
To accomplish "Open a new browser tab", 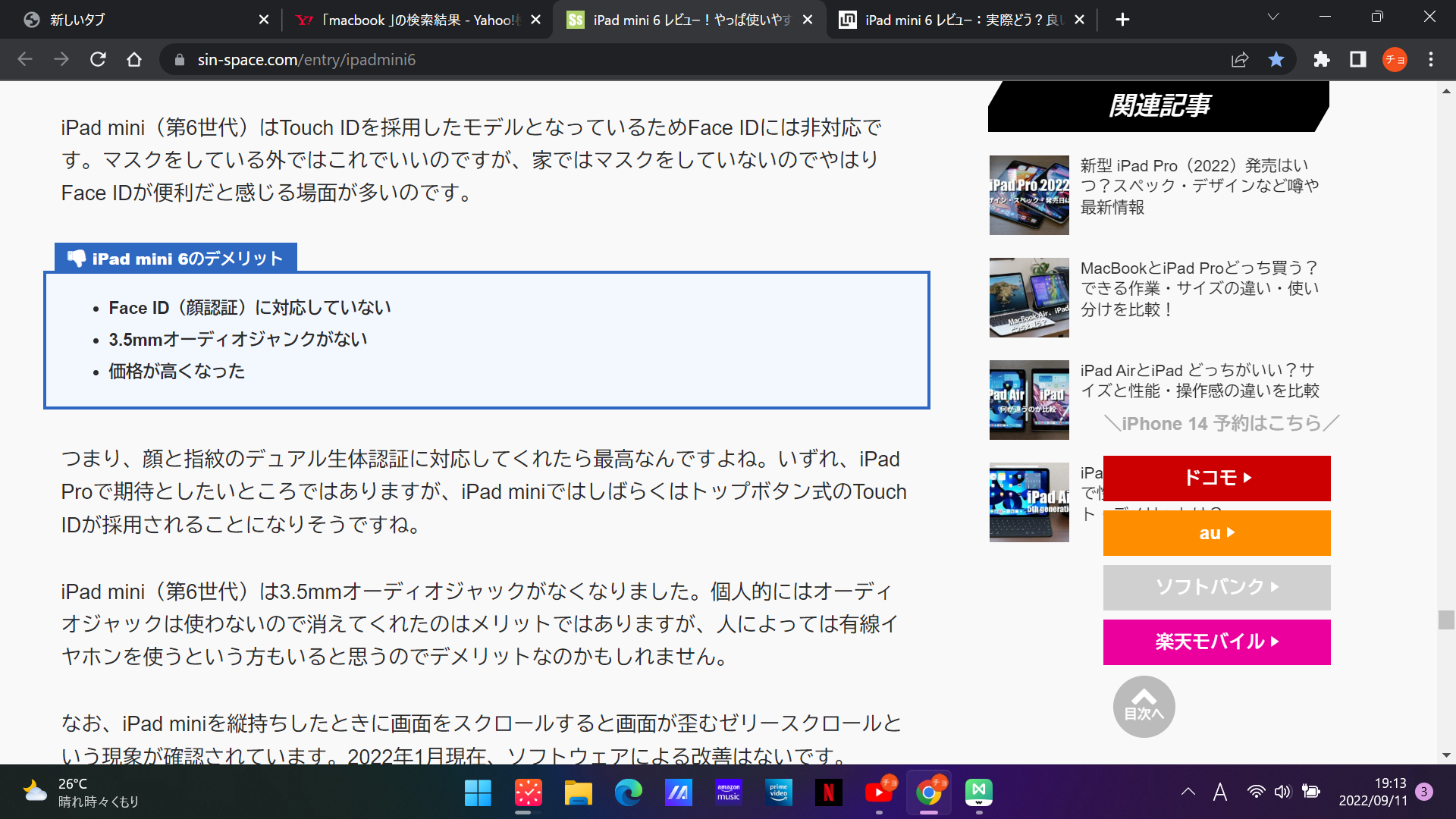I will [1122, 20].
